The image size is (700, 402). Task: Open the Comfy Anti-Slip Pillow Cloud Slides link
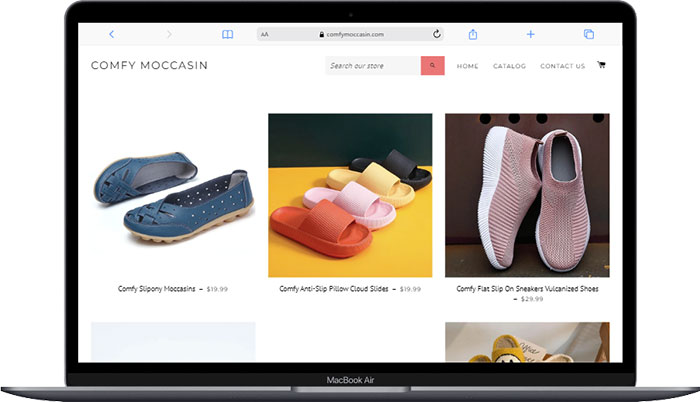coord(334,289)
